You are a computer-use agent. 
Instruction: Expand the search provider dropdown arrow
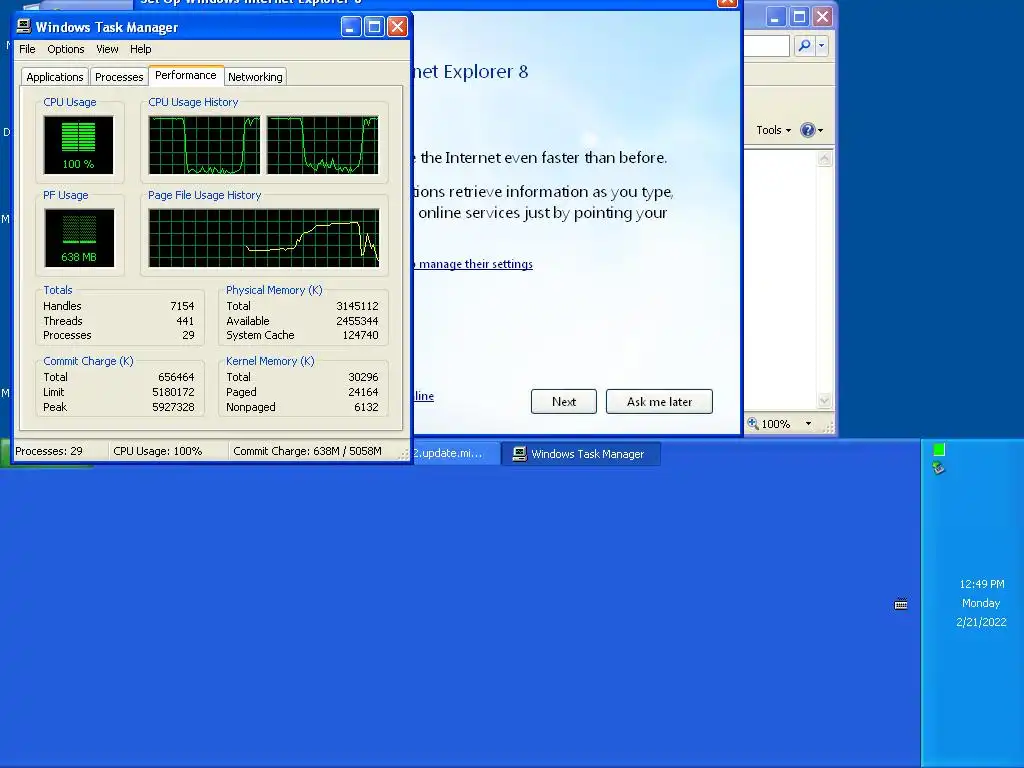click(x=822, y=45)
